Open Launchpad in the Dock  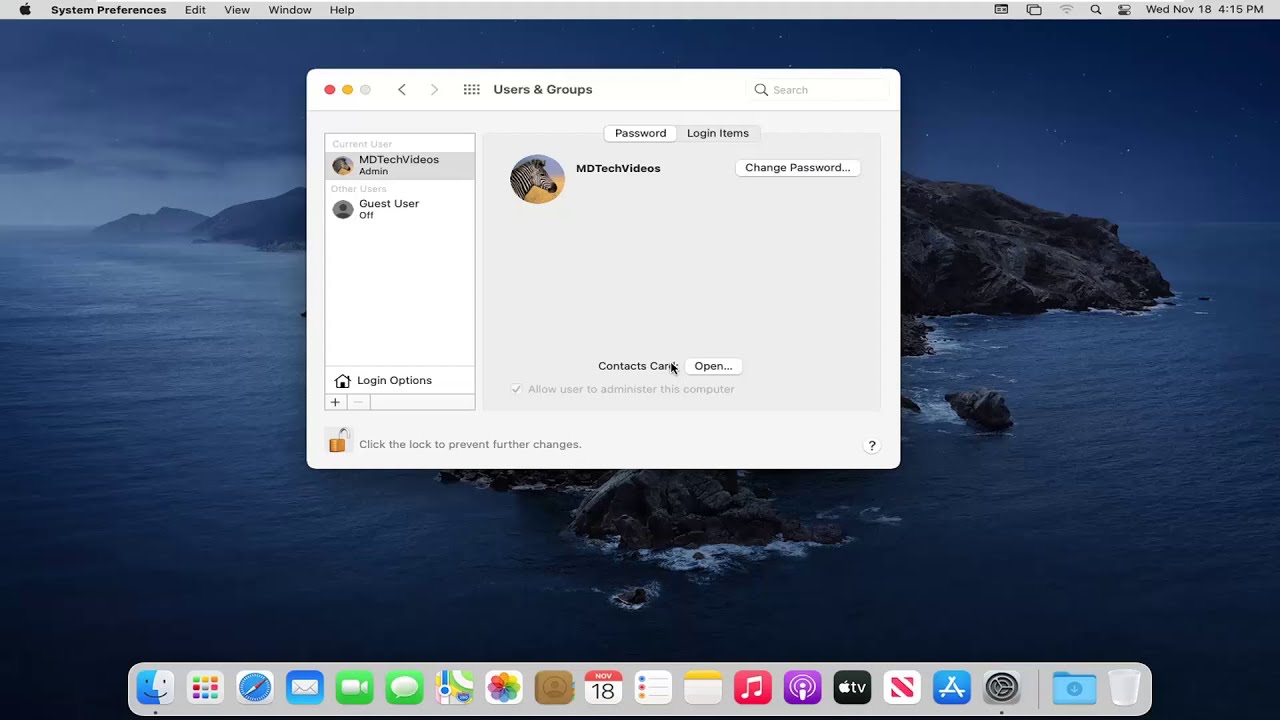pyautogui.click(x=205, y=688)
